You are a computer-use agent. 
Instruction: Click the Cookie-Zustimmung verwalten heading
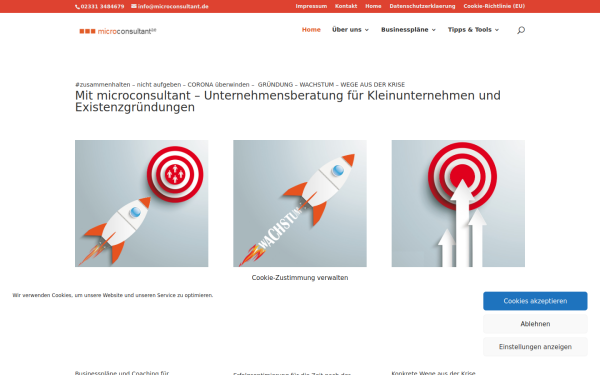(x=300, y=278)
